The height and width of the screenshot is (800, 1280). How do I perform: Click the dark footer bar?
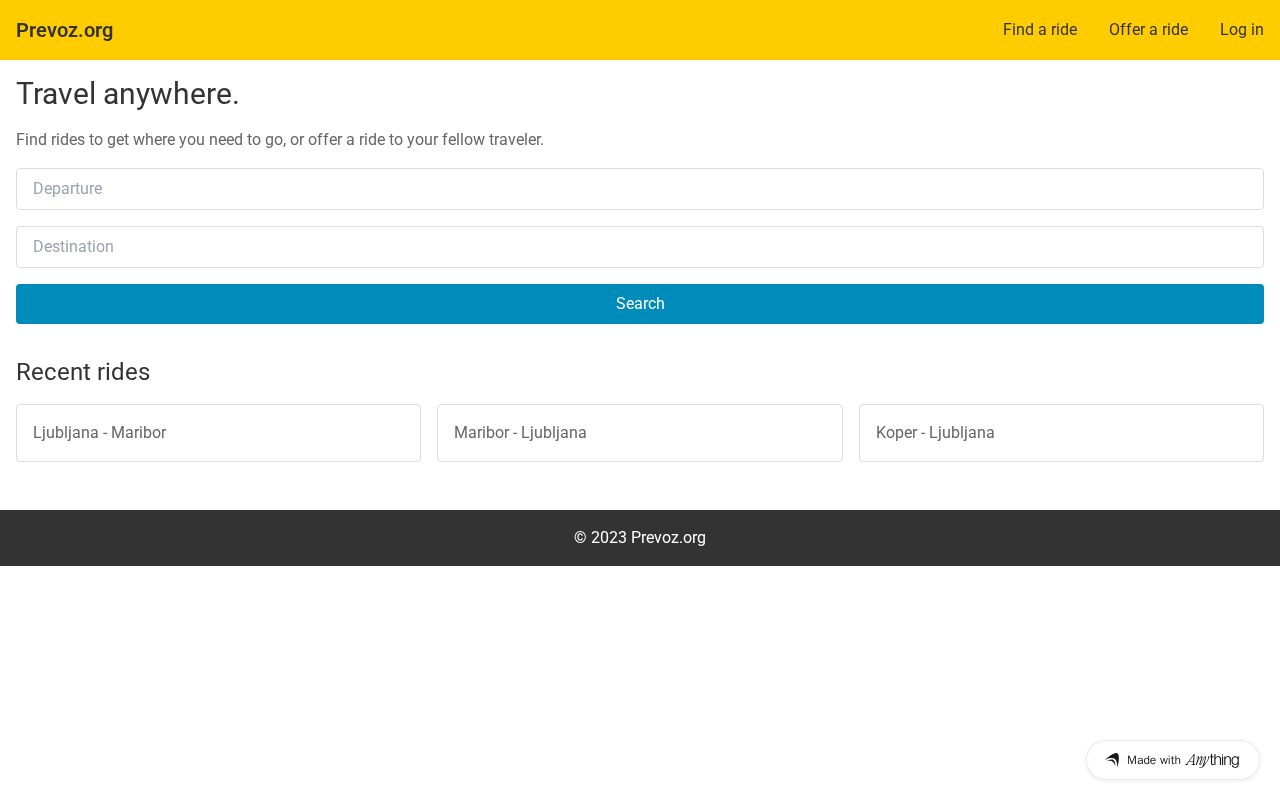(x=300, y=538)
